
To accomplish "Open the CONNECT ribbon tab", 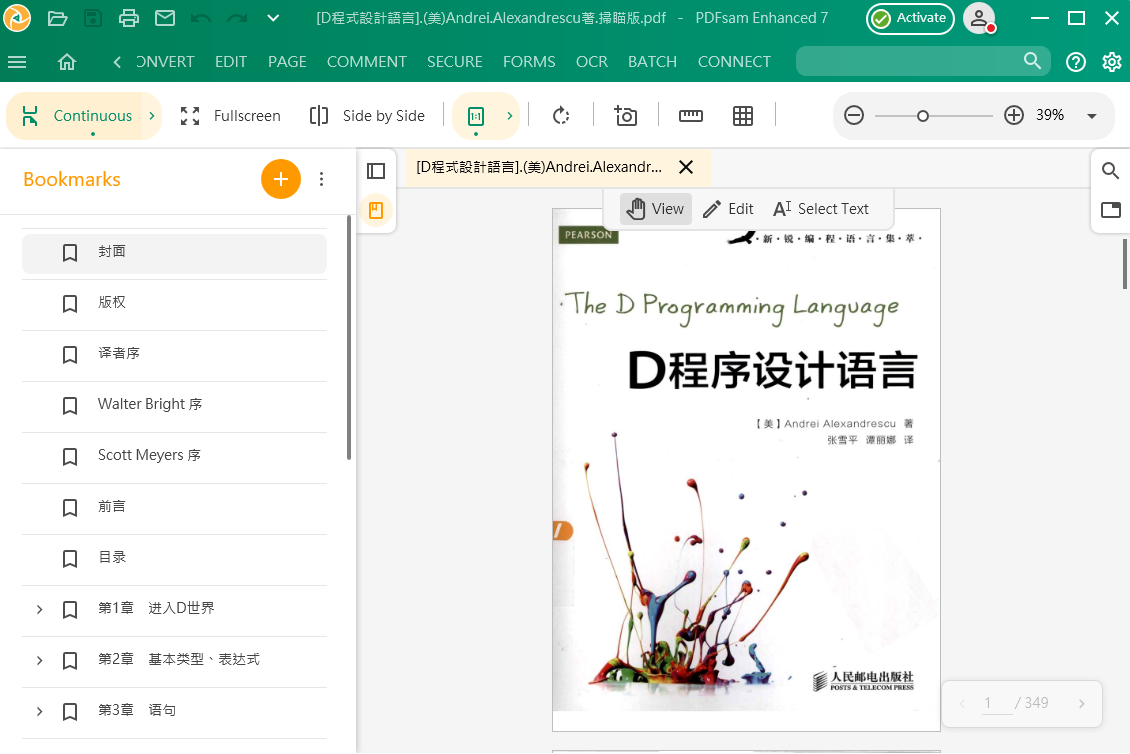I will click(x=734, y=62).
